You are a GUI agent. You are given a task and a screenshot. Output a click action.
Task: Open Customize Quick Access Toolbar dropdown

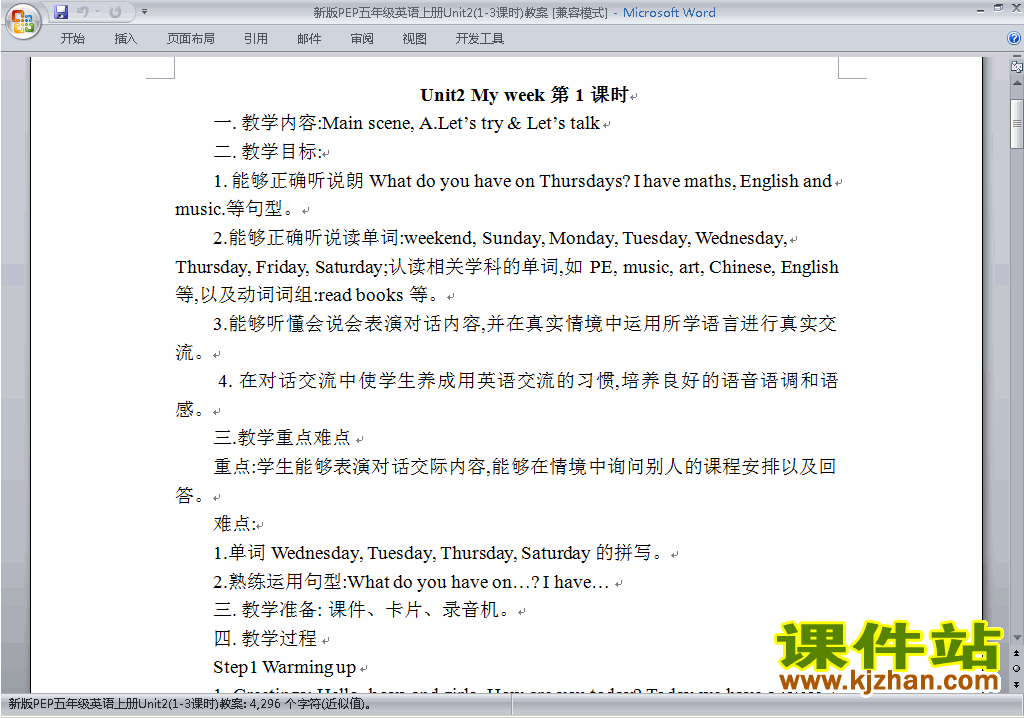[144, 12]
